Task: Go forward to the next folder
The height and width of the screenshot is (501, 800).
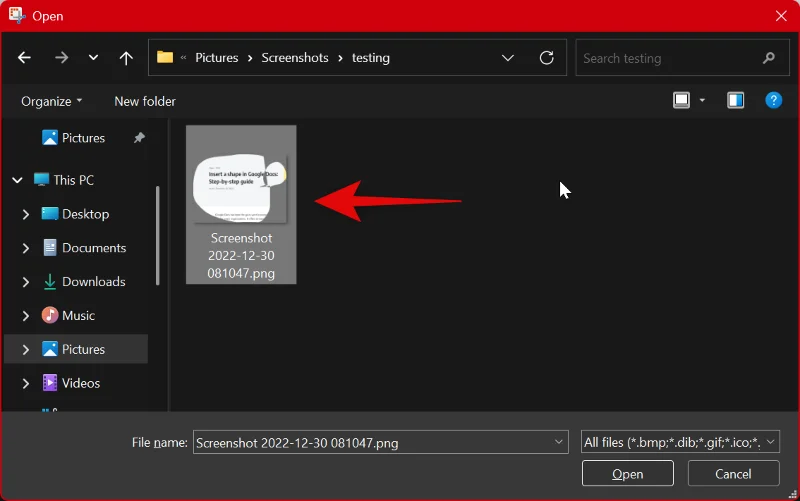Action: (61, 58)
